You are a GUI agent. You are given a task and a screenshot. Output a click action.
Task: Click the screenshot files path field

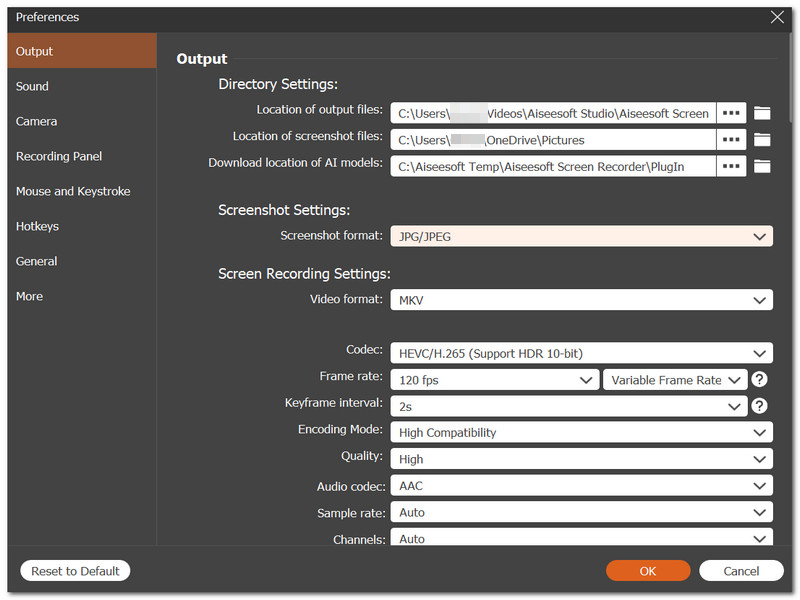[553, 140]
